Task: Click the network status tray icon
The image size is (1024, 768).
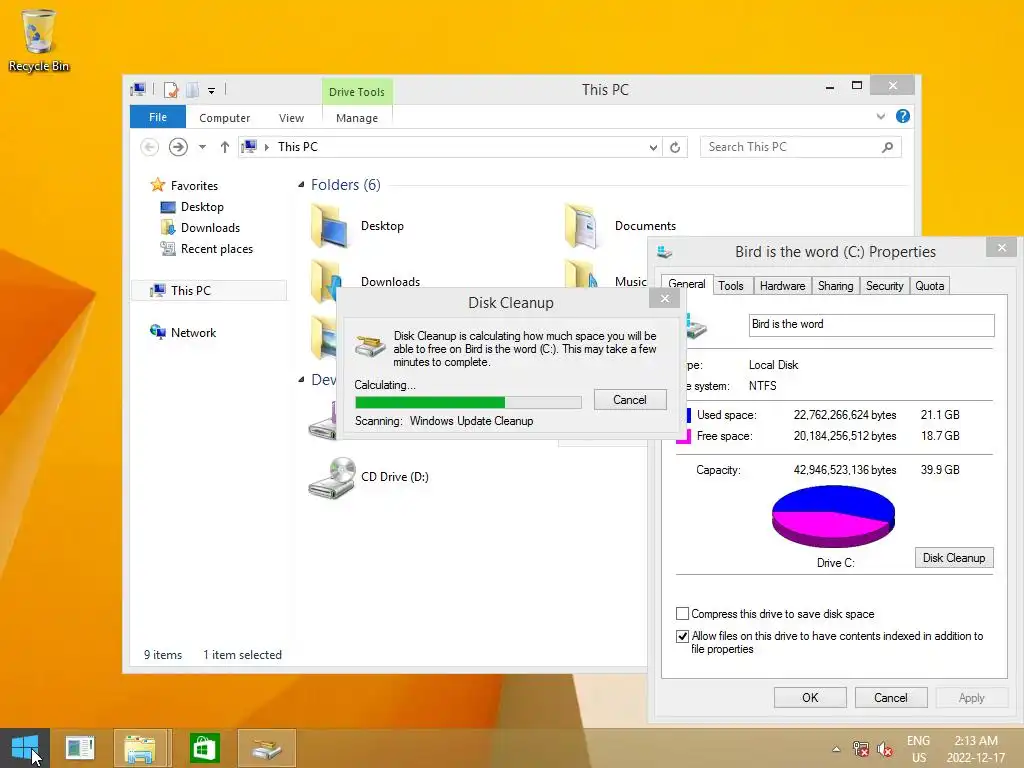Action: tap(861, 749)
